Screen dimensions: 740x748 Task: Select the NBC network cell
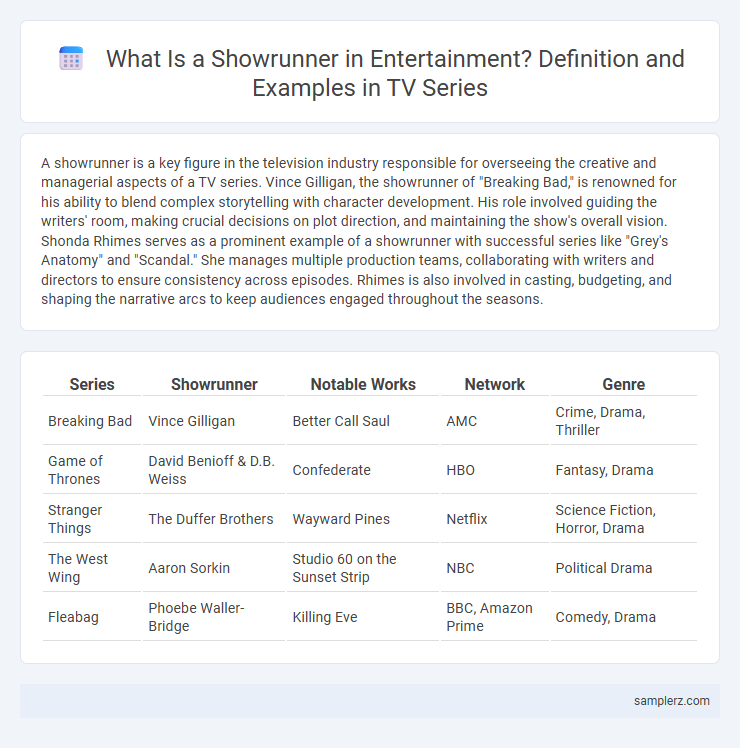pos(495,568)
